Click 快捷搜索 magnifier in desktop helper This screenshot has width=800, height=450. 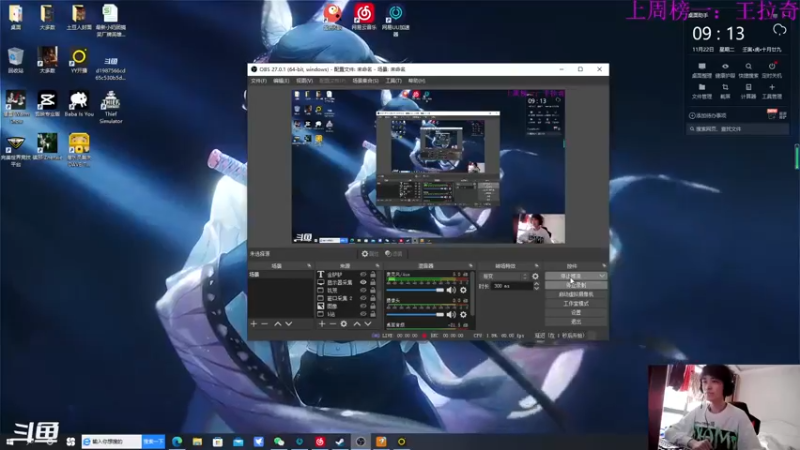coord(748,66)
